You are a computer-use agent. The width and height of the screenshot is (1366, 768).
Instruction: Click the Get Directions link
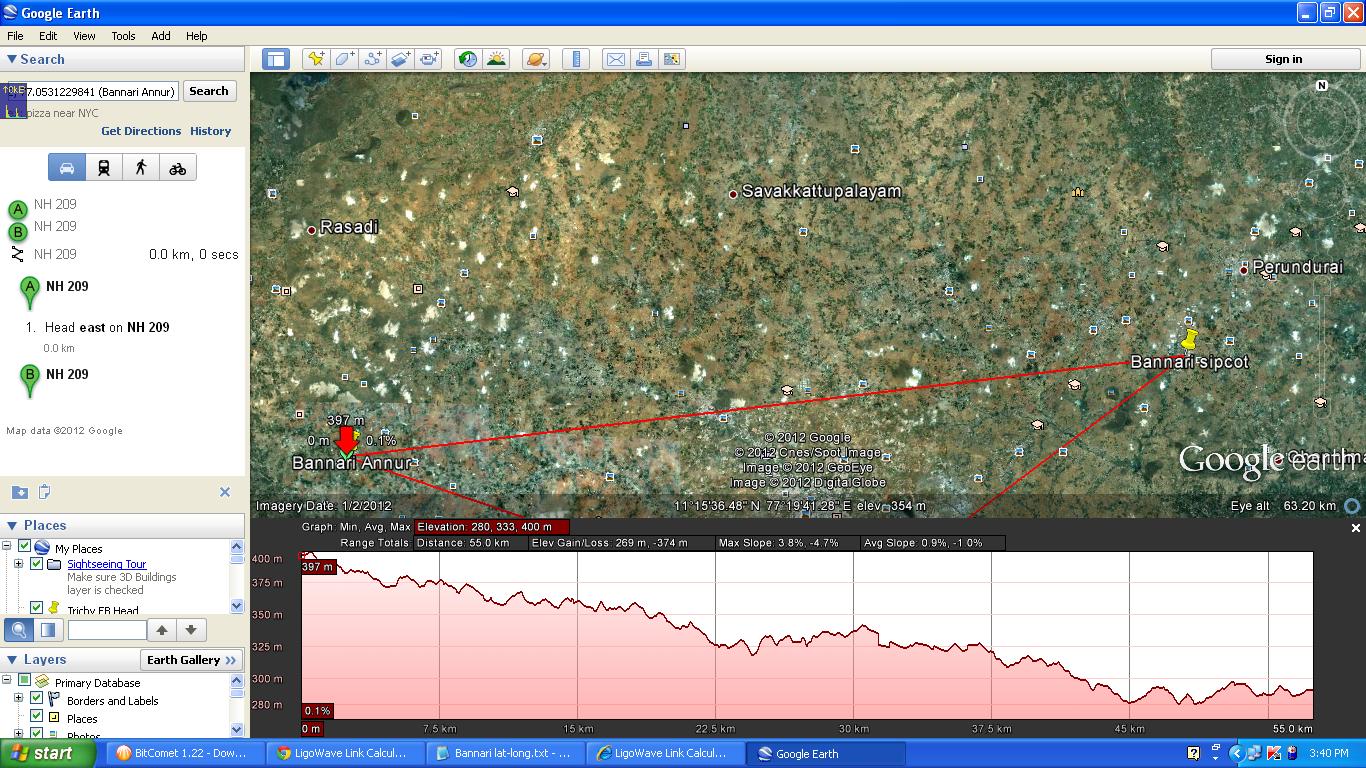[141, 131]
